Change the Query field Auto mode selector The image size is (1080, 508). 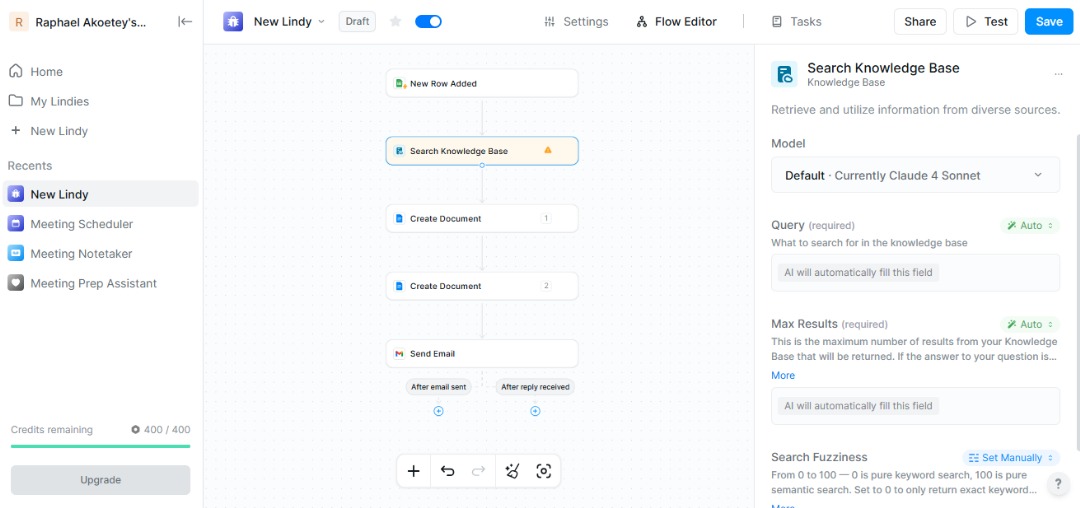[1030, 225]
